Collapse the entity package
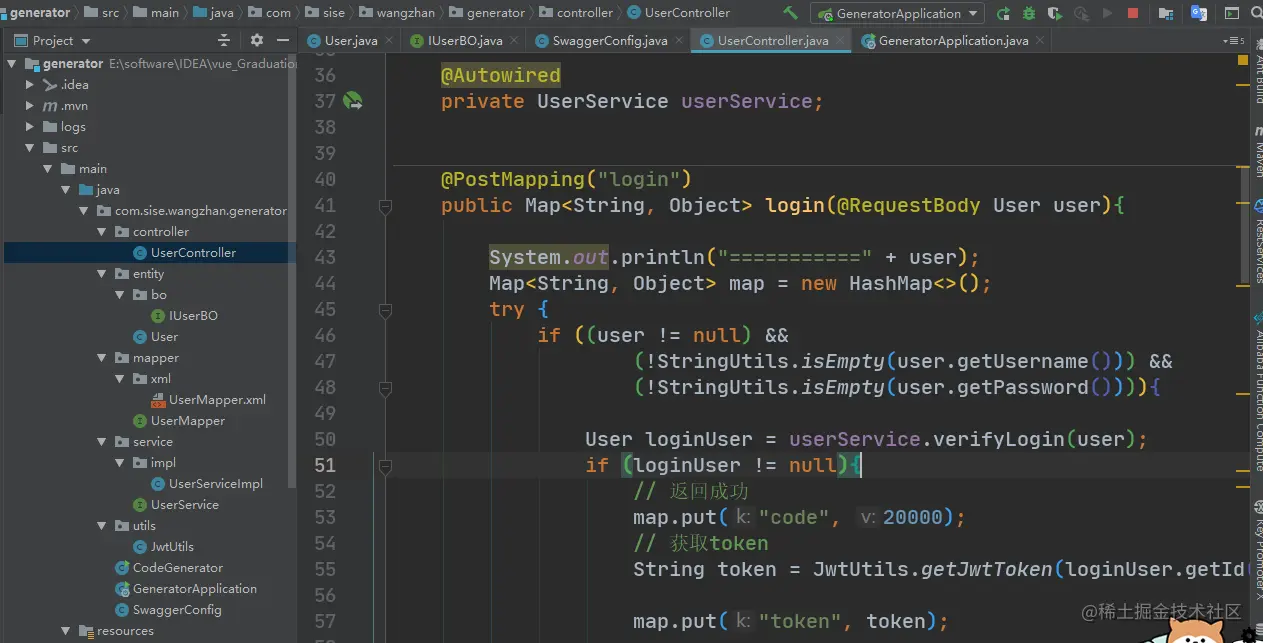The width and height of the screenshot is (1263, 643). 102,274
